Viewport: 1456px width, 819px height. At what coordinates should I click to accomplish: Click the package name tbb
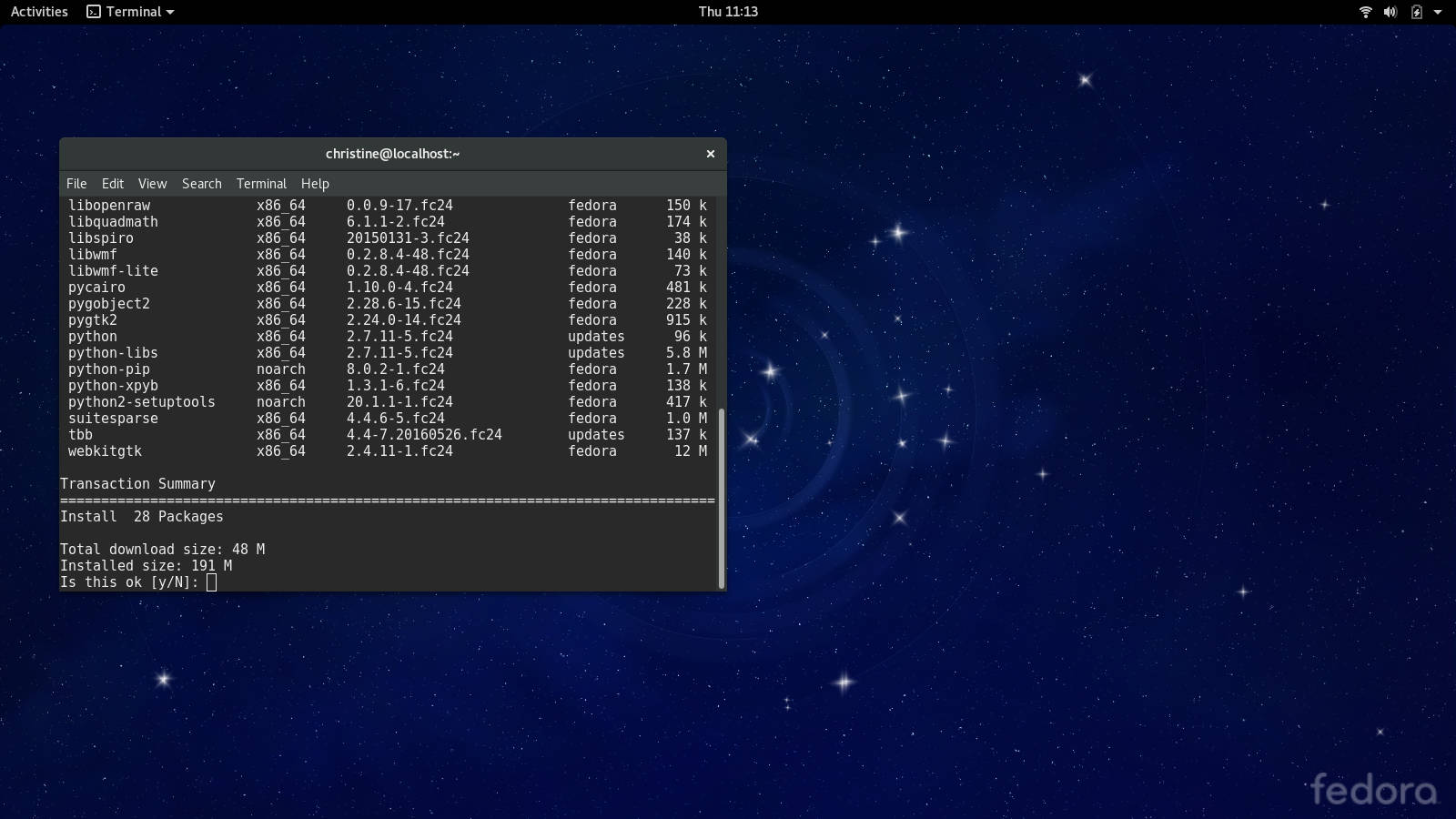[x=80, y=435]
